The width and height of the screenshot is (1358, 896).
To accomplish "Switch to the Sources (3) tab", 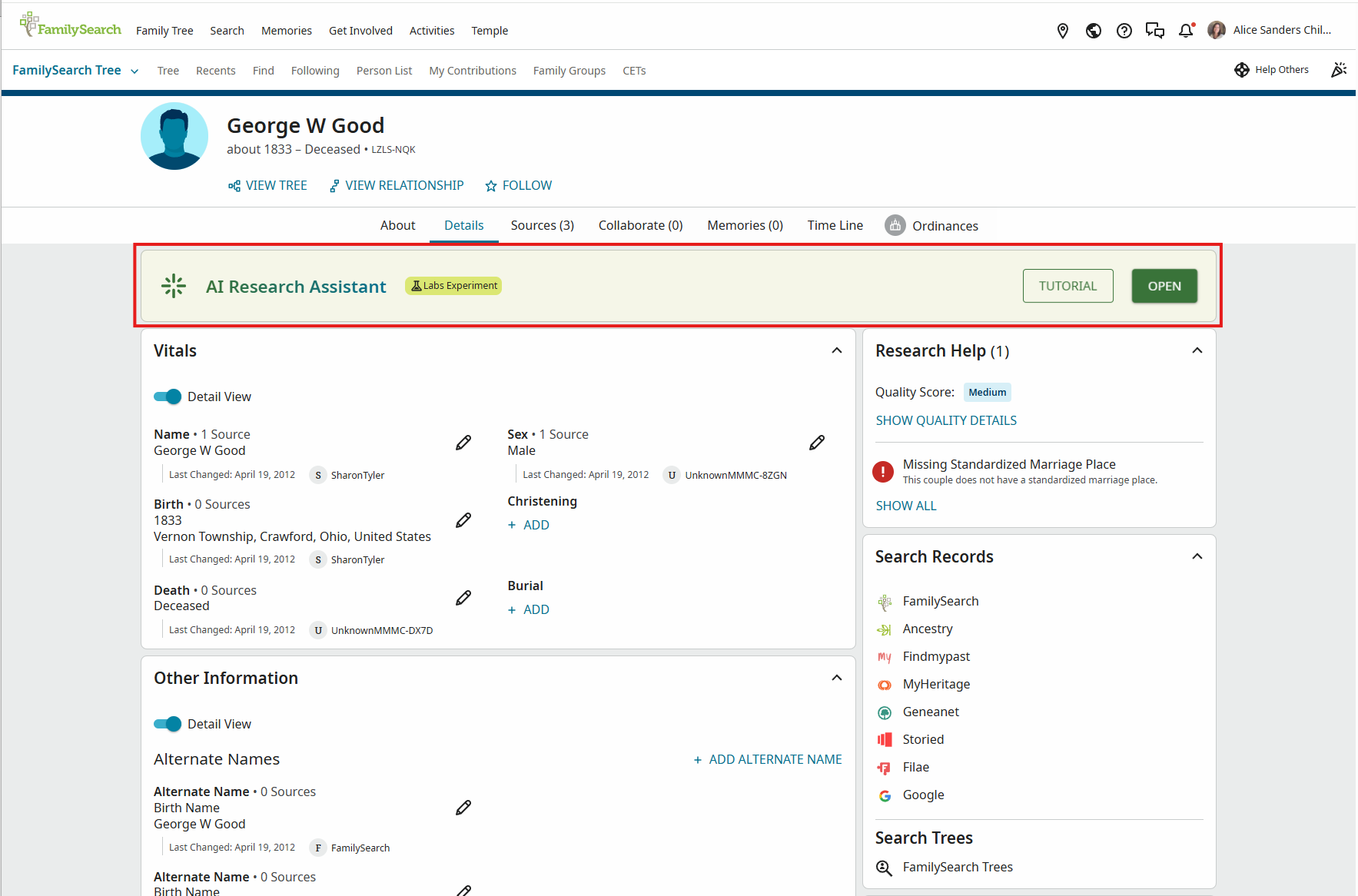I will point(542,225).
